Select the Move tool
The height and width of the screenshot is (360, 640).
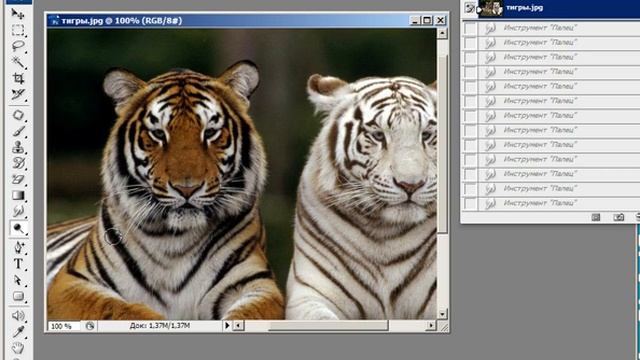18,14
